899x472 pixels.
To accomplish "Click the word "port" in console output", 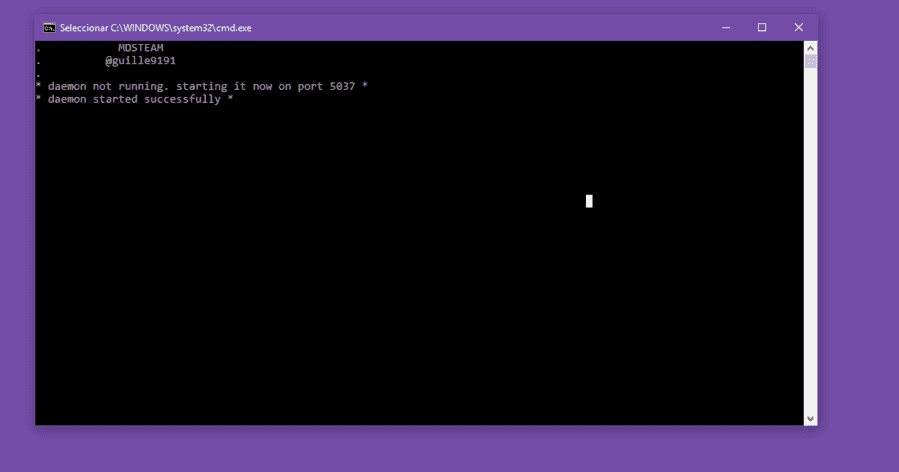I will click(310, 87).
